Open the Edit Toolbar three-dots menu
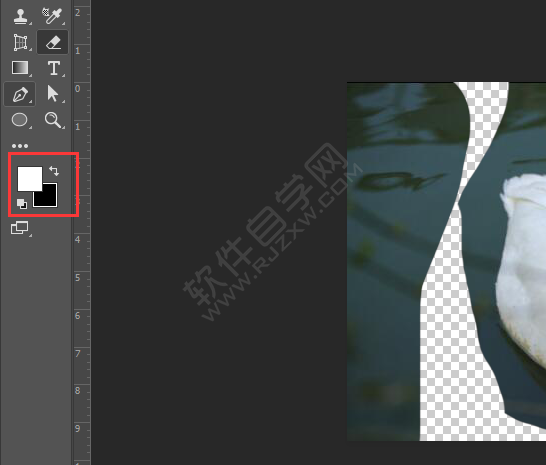546x465 pixels. click(x=20, y=146)
